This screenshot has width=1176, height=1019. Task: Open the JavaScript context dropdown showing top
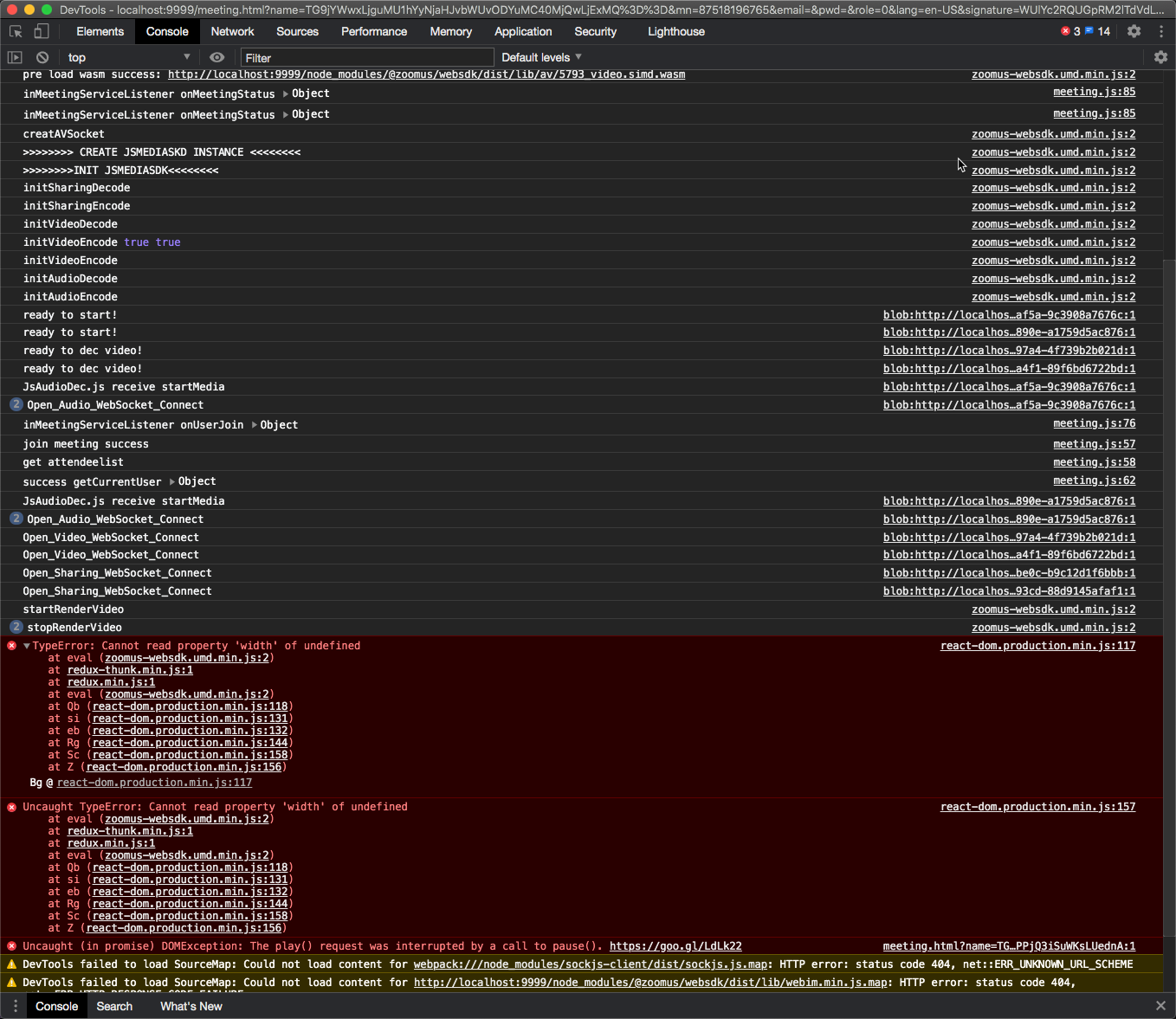tap(128, 57)
